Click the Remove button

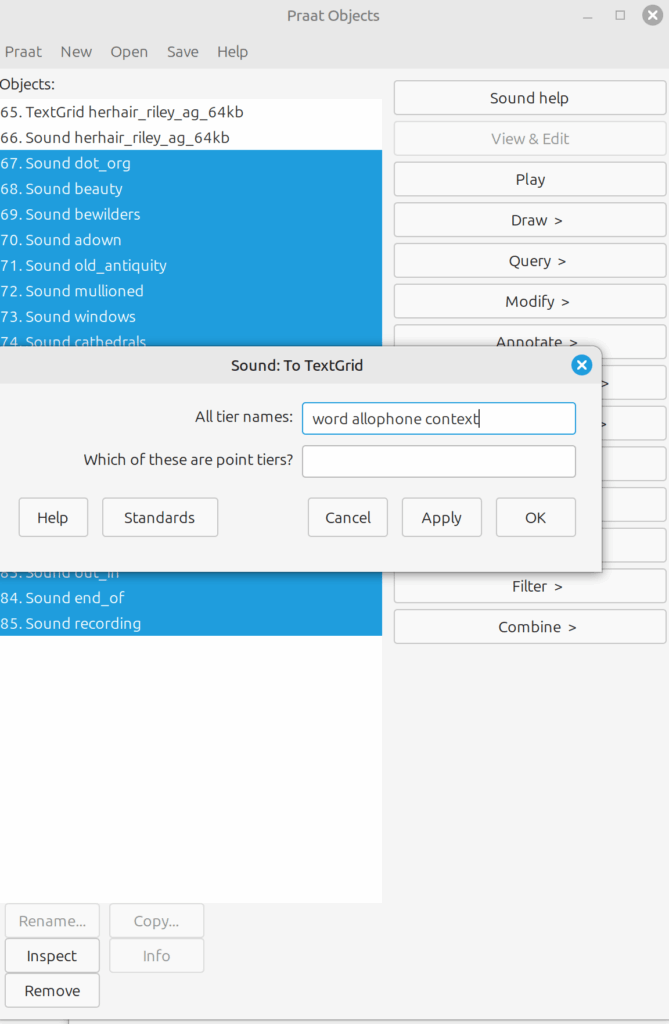coord(52,990)
